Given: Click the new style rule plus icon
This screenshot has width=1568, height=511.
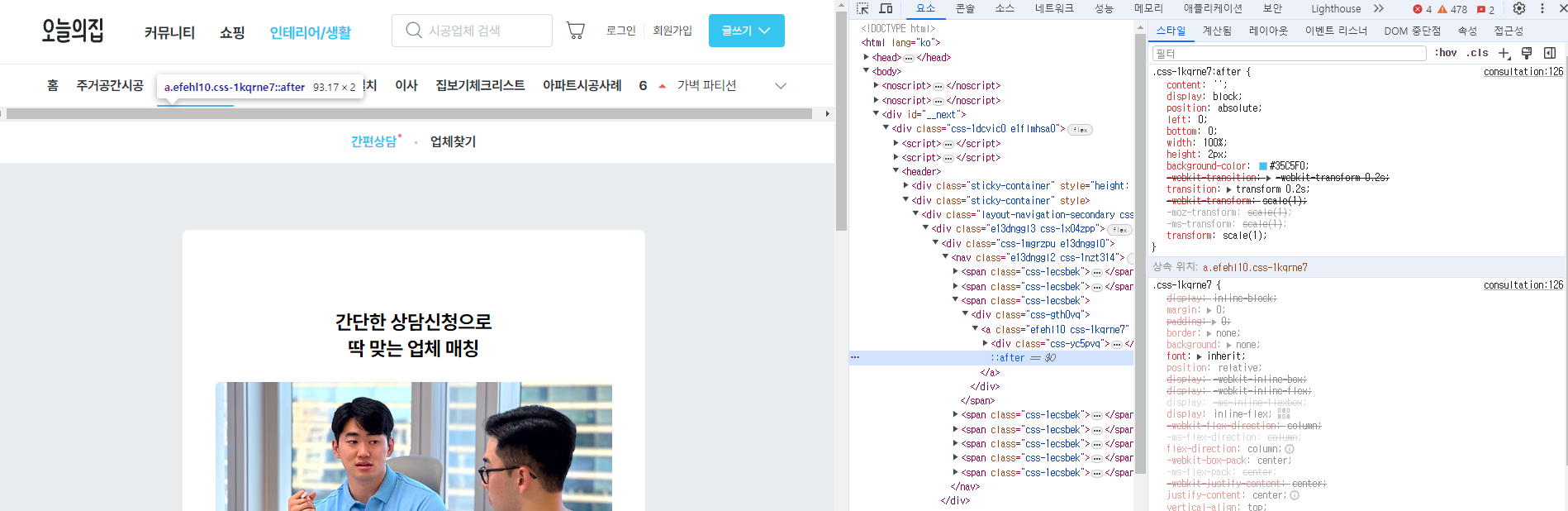Looking at the screenshot, I should (1504, 53).
